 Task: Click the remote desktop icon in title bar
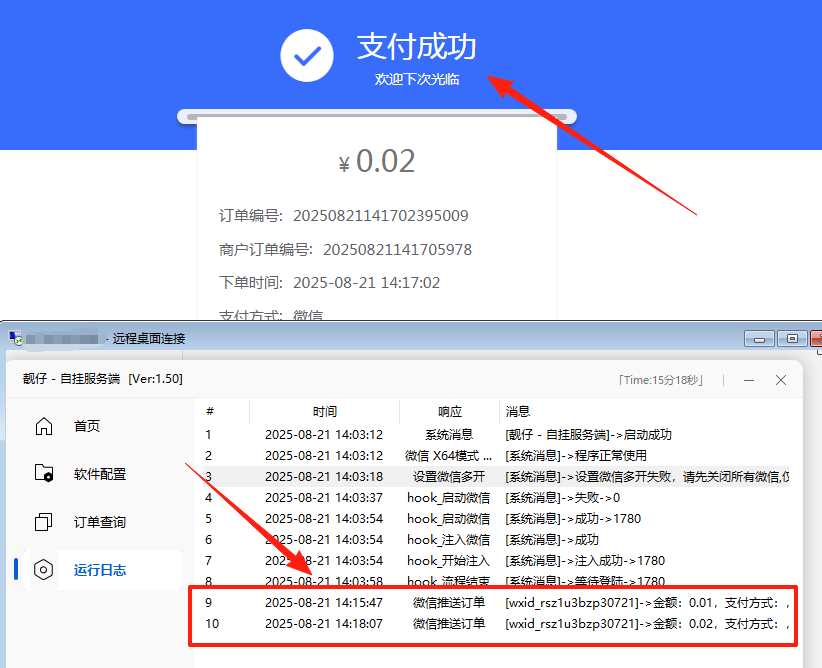click(15, 338)
